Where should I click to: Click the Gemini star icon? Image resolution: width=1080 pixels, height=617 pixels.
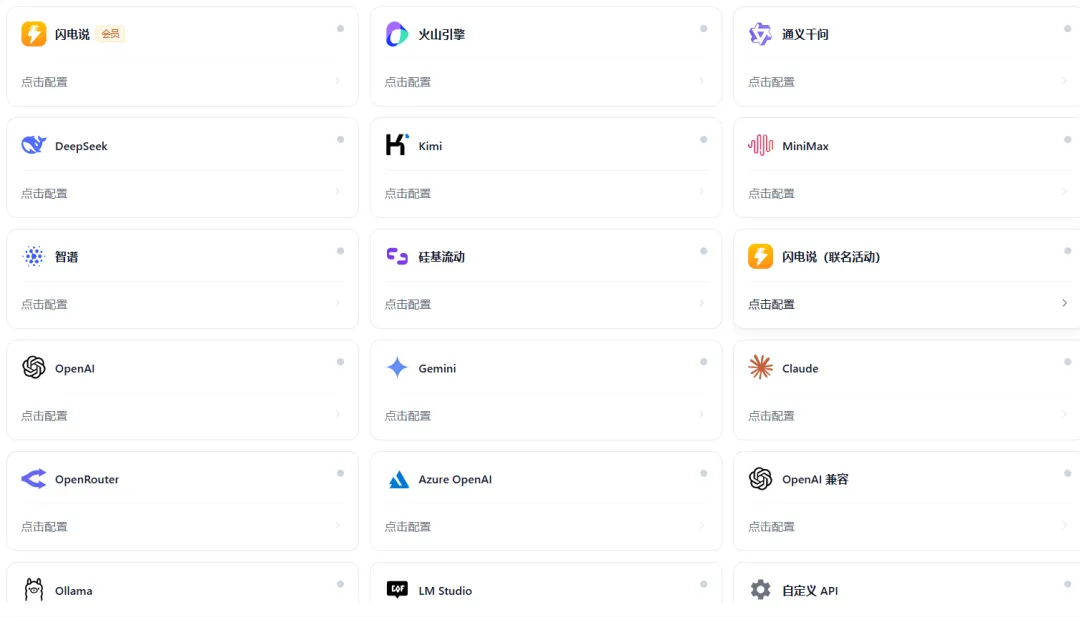tap(397, 368)
